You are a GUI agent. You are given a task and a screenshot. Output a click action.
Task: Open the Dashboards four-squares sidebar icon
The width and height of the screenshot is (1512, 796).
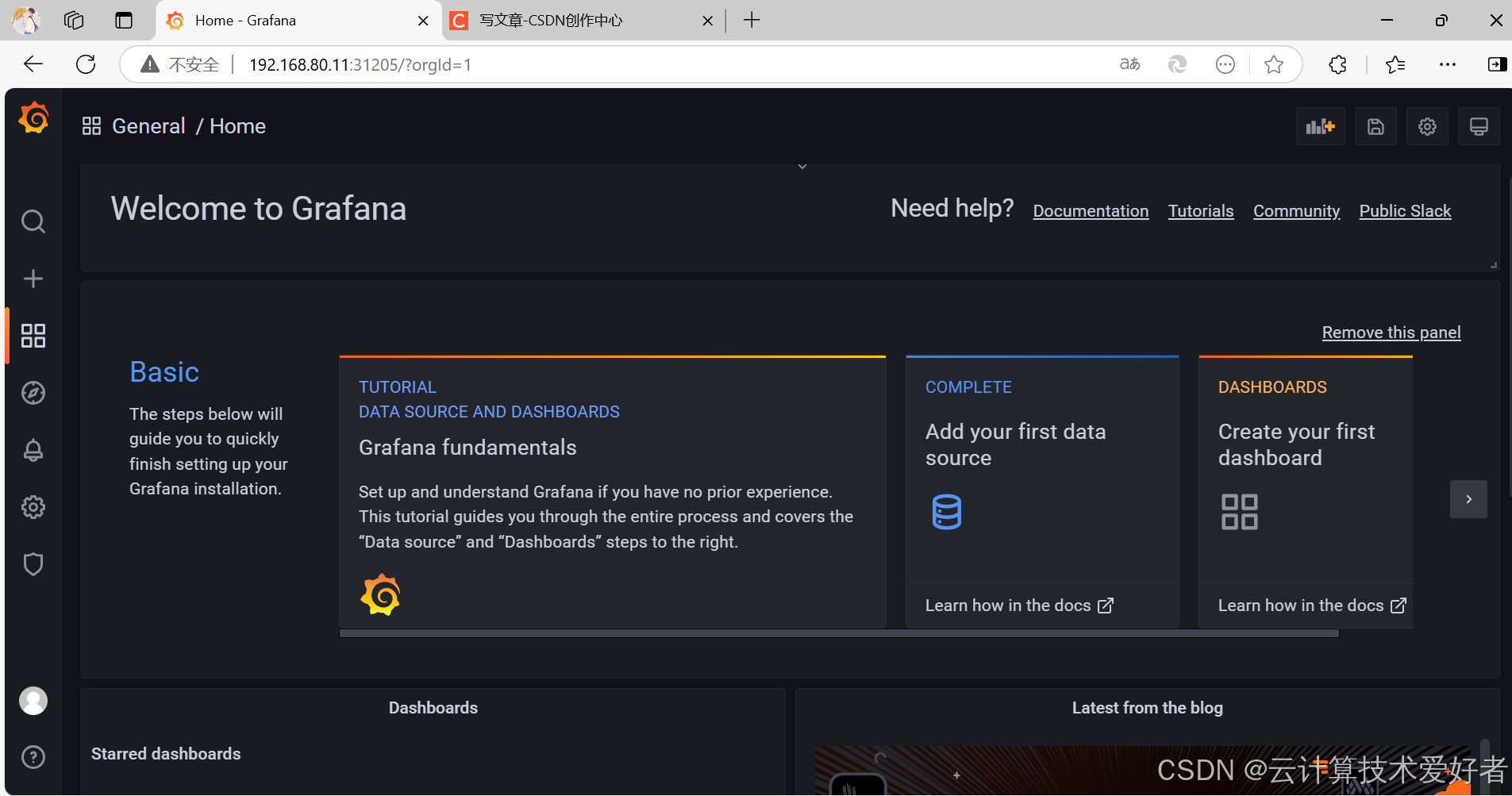[x=33, y=336]
